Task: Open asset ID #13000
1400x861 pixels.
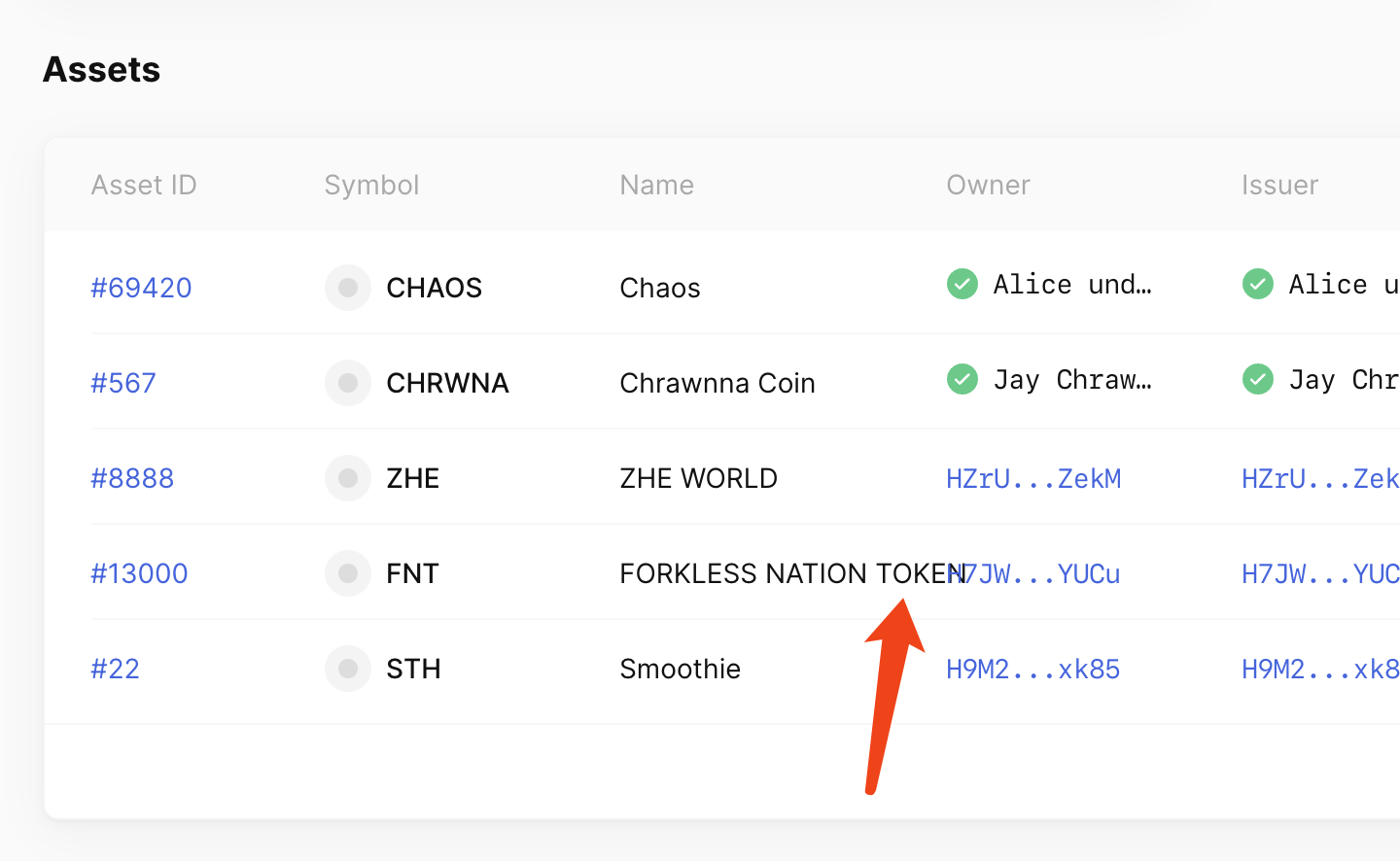Action: pyautogui.click(x=139, y=573)
